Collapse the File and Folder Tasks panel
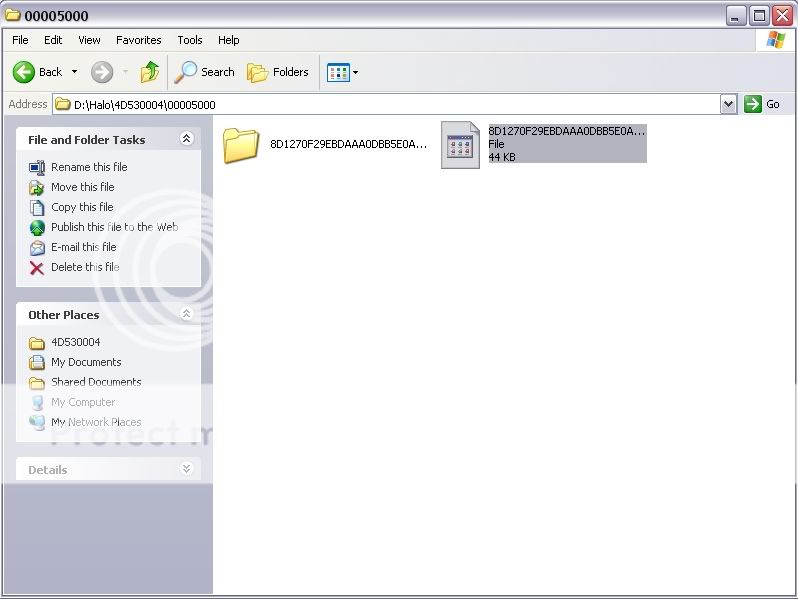The height and width of the screenshot is (599, 798). point(186,139)
